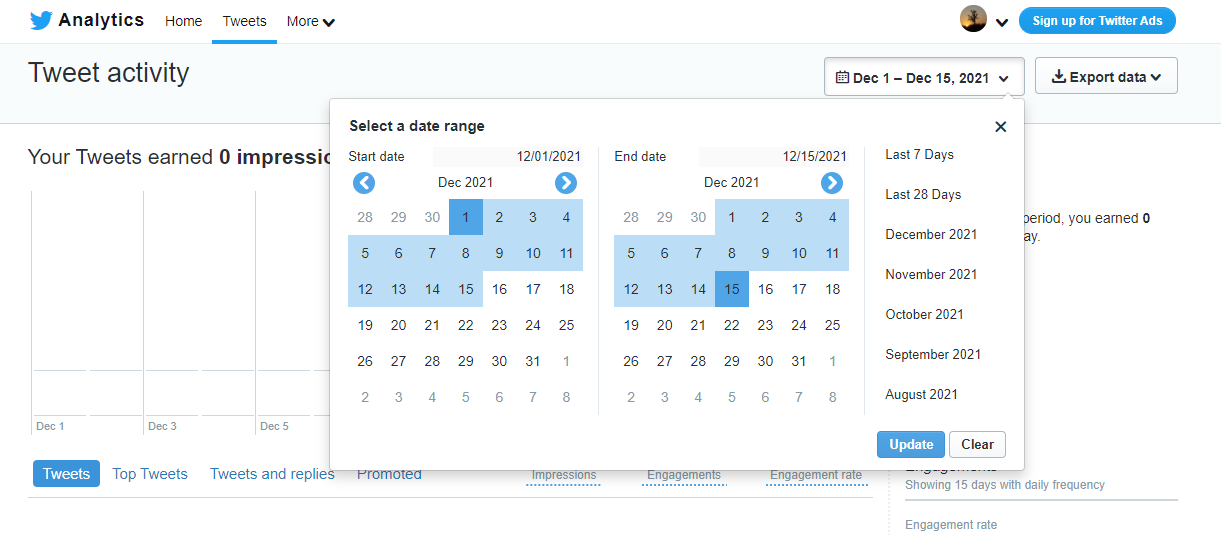Click the Start date input field

509,156
